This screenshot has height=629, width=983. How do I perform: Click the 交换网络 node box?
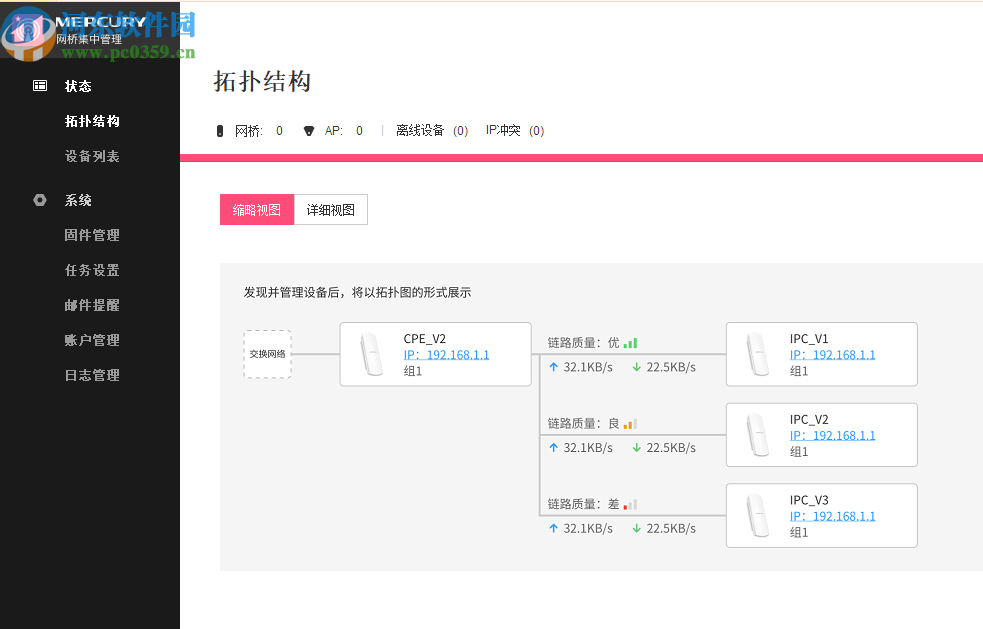click(267, 354)
